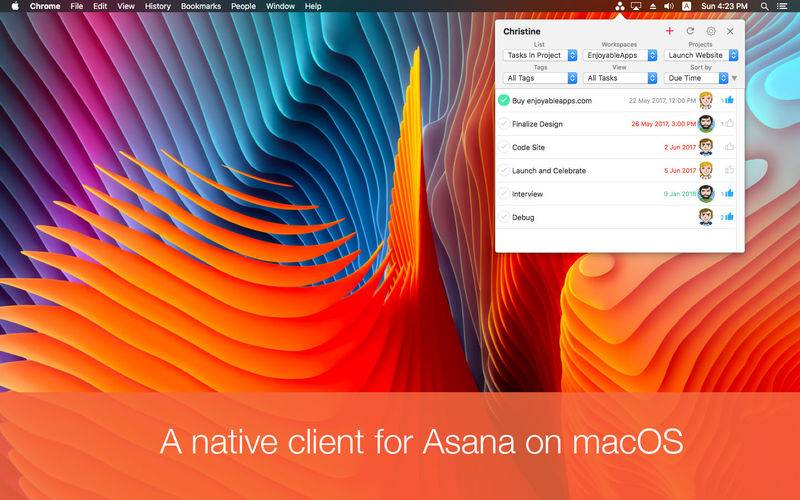
Task: Open the Notification Center icon
Action: (x=782, y=6)
